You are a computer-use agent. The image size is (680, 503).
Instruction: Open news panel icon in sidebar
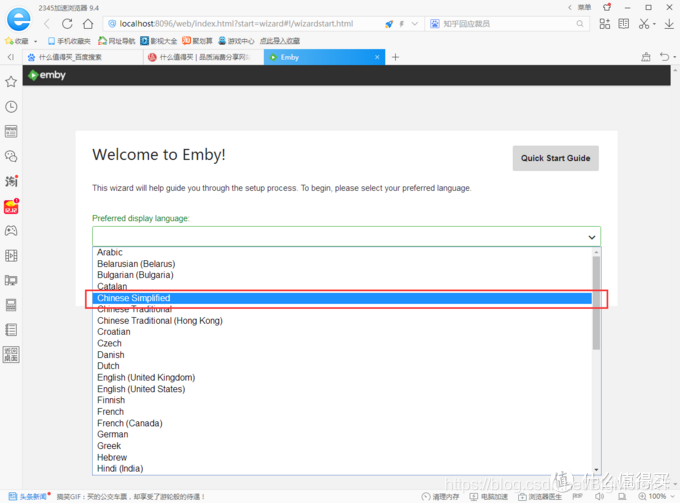pos(11,131)
